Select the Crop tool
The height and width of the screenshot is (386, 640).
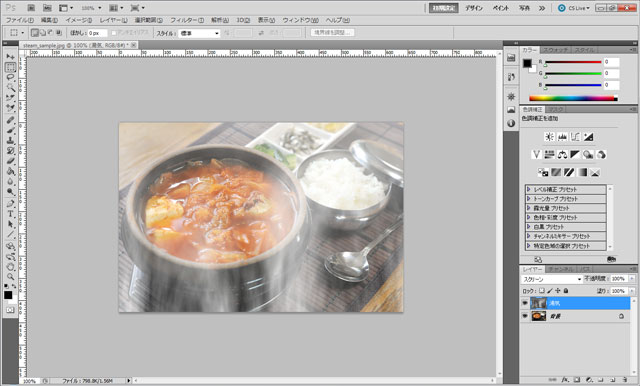(11, 98)
